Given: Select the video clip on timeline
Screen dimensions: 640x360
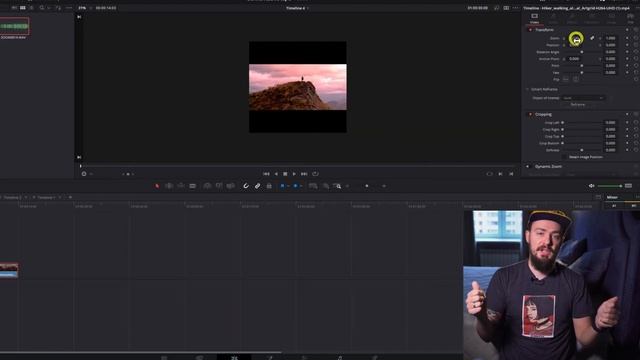Looking at the screenshot, I should tap(9, 271).
